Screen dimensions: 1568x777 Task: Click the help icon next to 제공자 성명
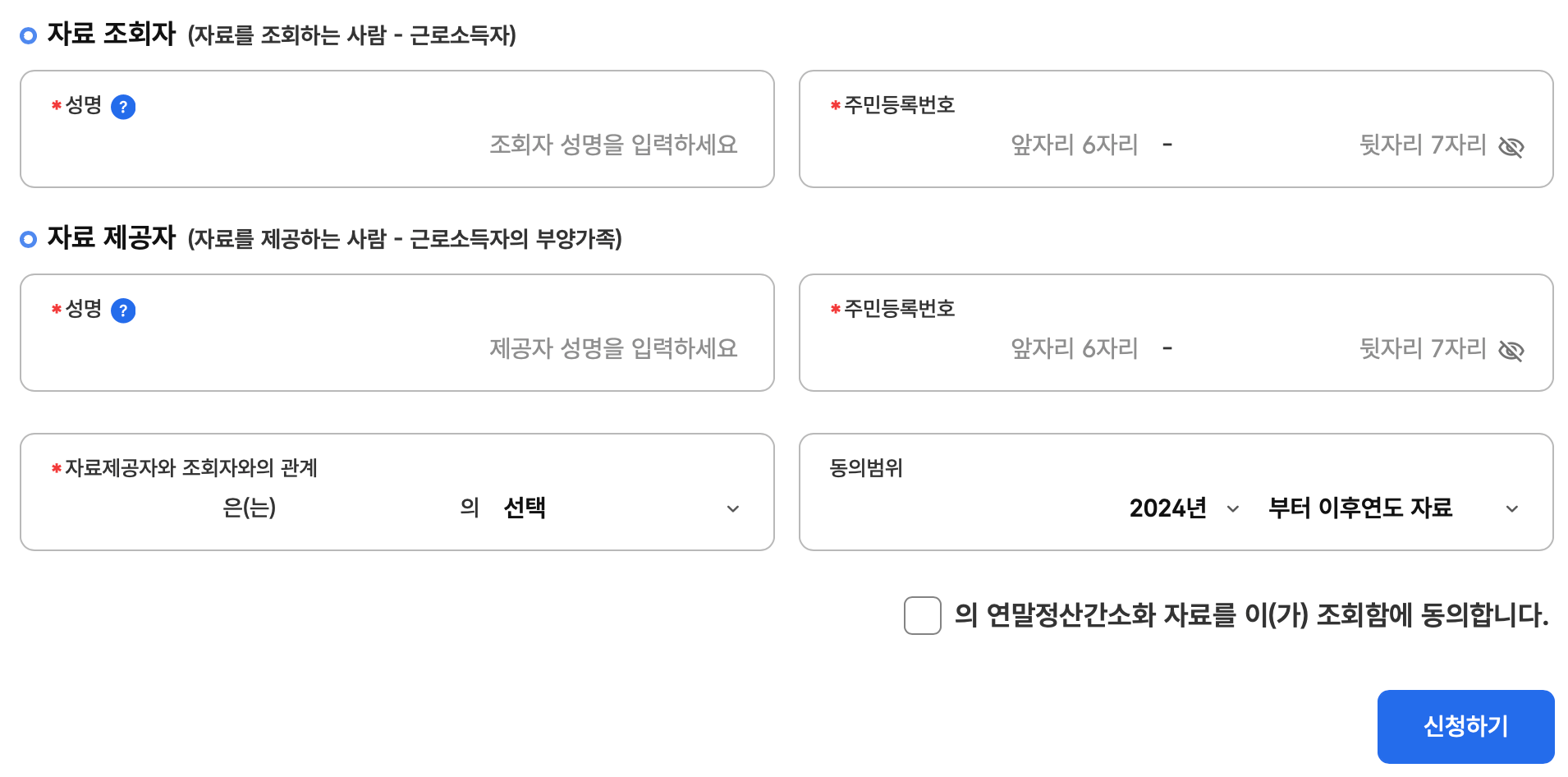tap(123, 310)
